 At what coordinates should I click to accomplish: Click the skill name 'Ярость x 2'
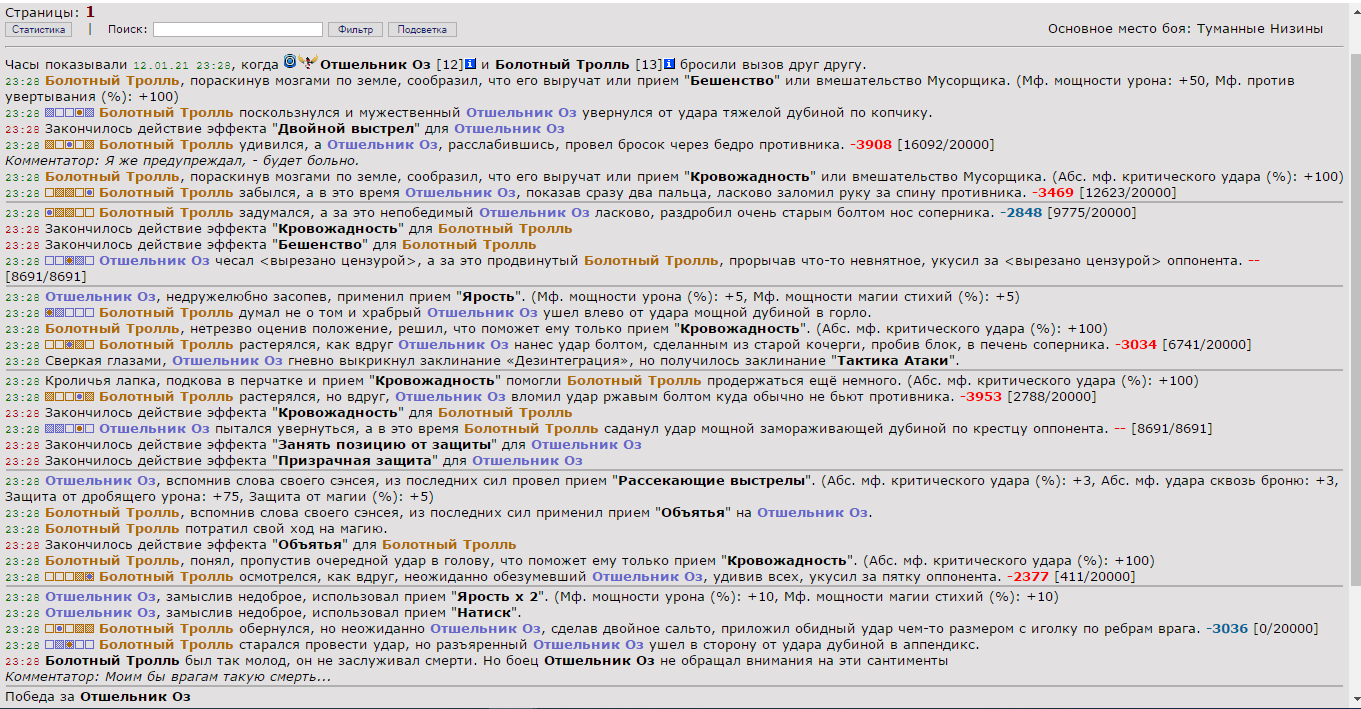[x=499, y=596]
